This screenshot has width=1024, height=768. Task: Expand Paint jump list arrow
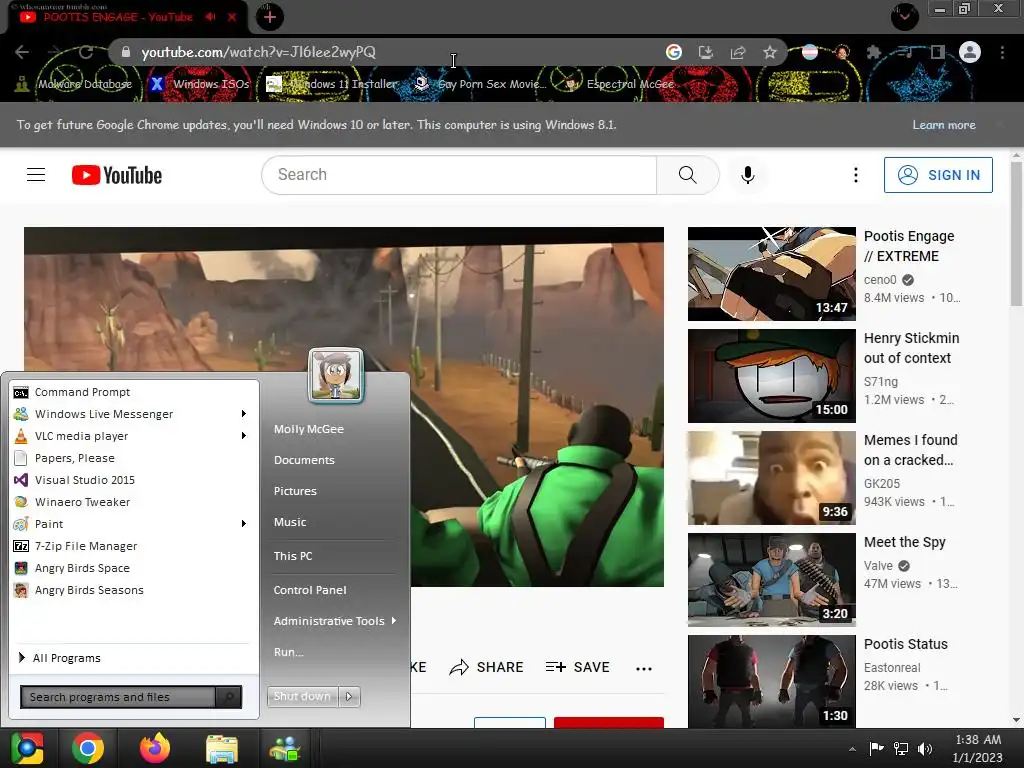244,524
